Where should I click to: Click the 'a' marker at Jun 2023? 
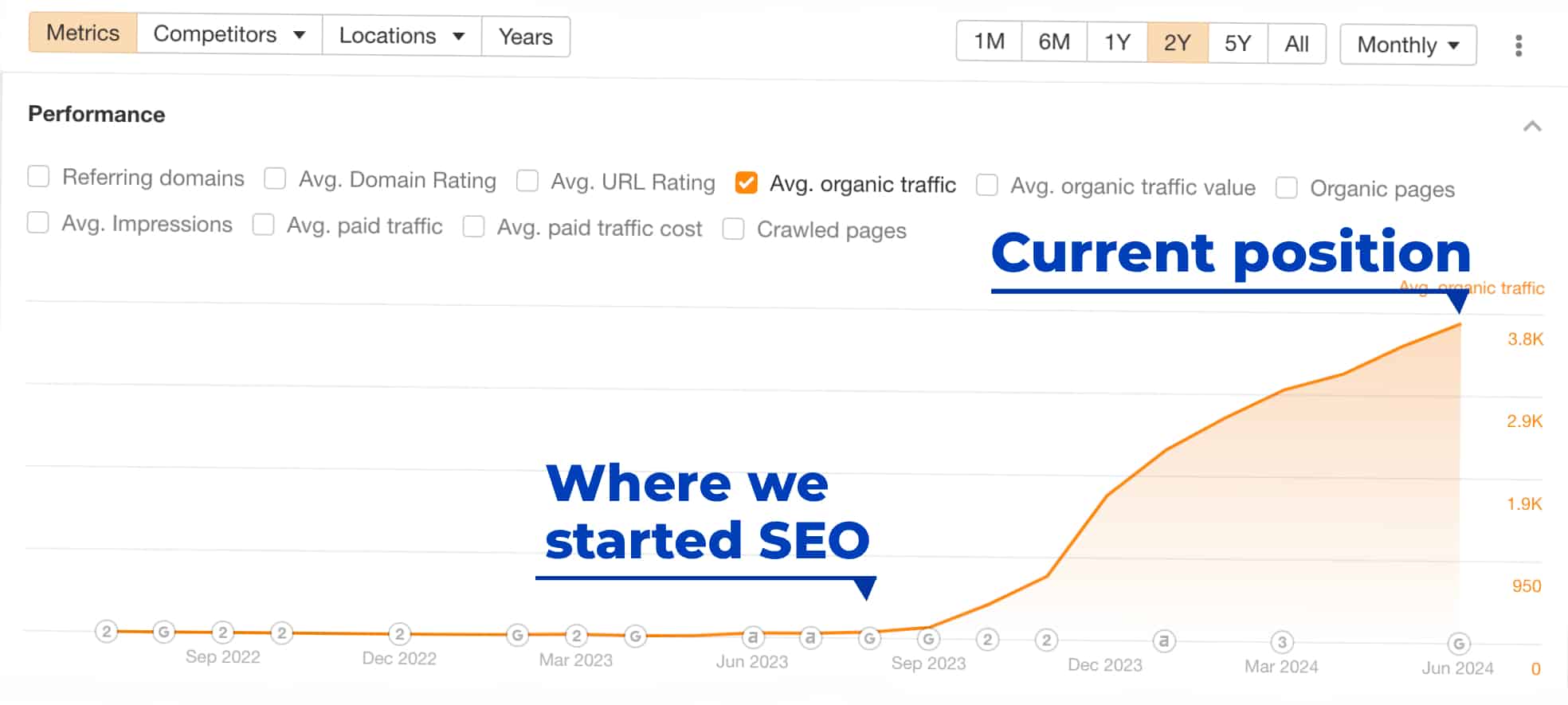click(x=752, y=637)
